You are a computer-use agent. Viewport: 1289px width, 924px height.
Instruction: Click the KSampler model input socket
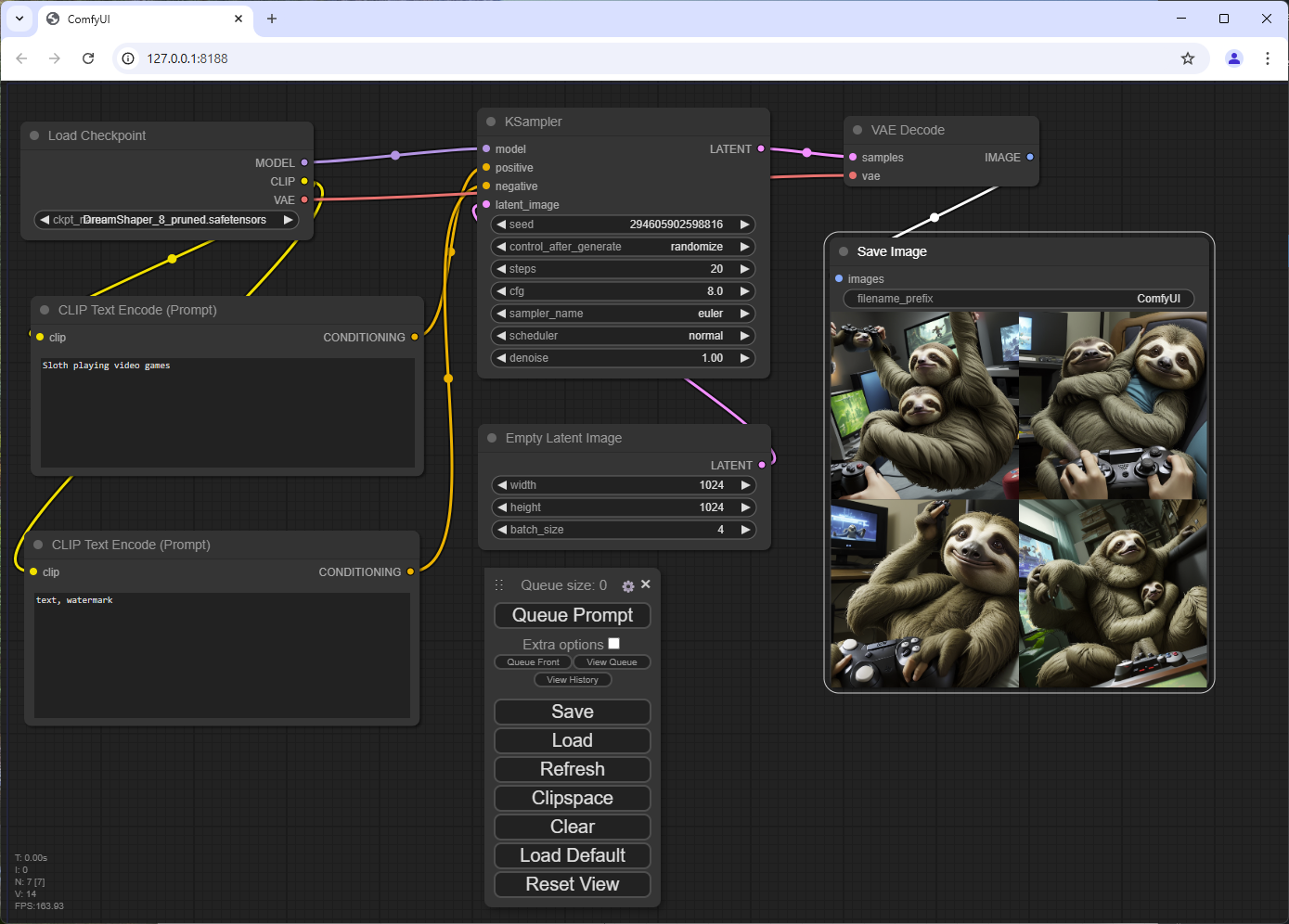pyautogui.click(x=486, y=148)
